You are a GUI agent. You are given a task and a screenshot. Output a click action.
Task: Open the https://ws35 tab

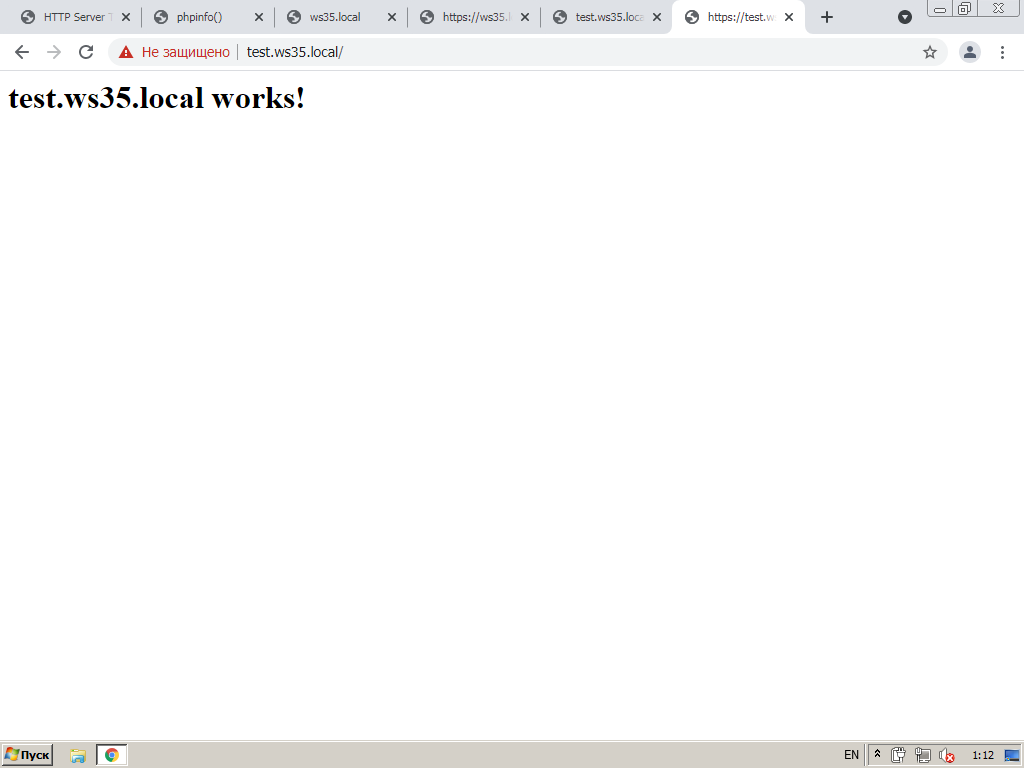pos(470,17)
